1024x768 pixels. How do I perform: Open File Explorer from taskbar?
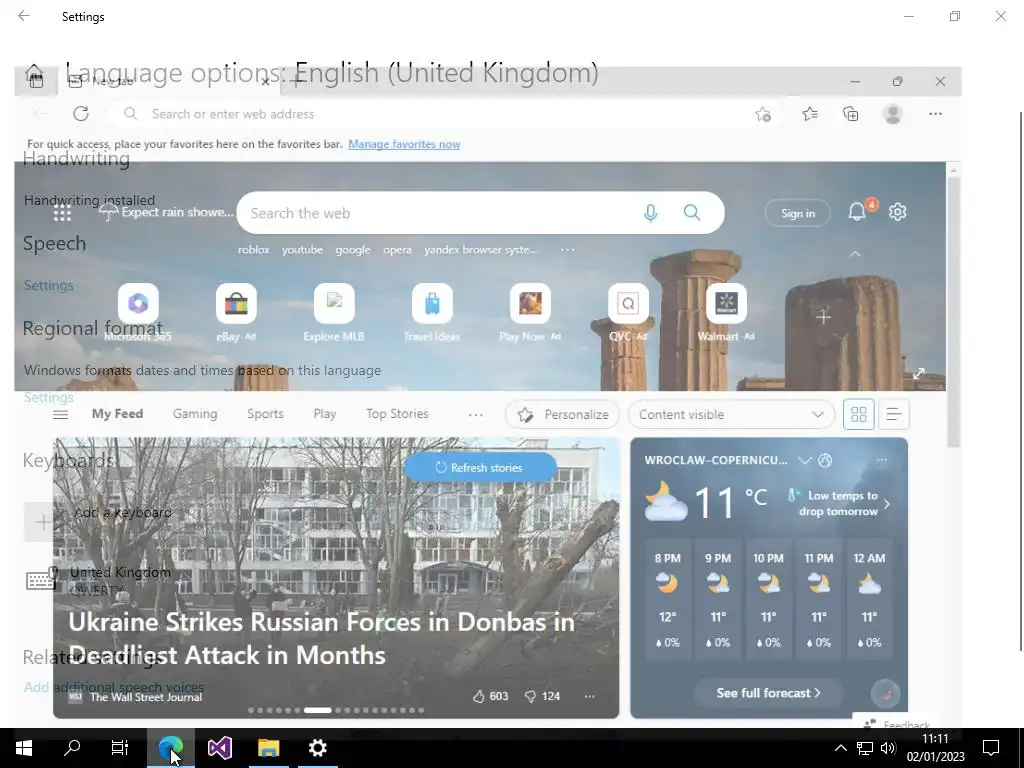268,748
